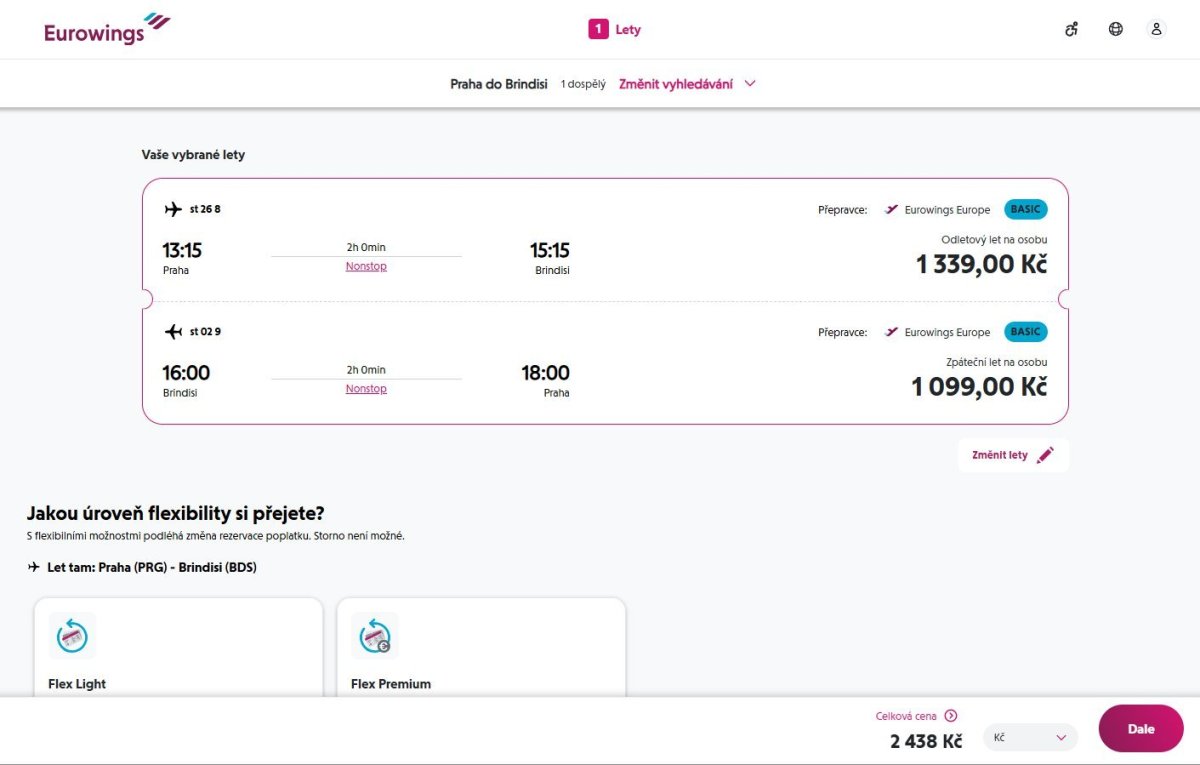Click the return date st 02 9
The image size is (1200, 765).
pyautogui.click(x=205, y=331)
